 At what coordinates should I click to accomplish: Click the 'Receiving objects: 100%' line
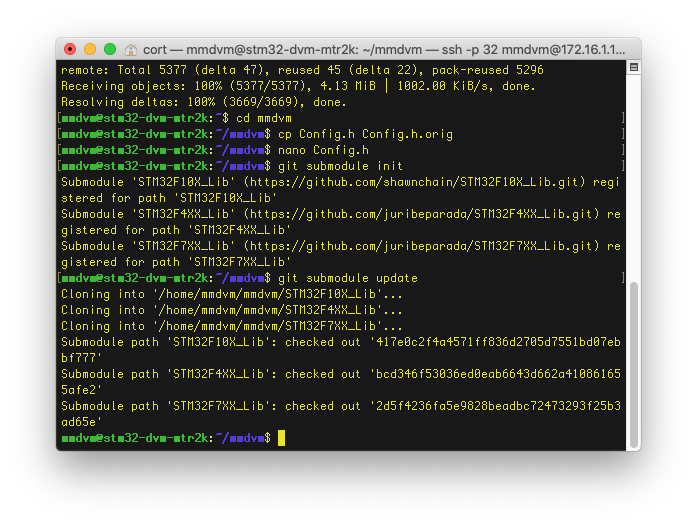tap(298, 86)
